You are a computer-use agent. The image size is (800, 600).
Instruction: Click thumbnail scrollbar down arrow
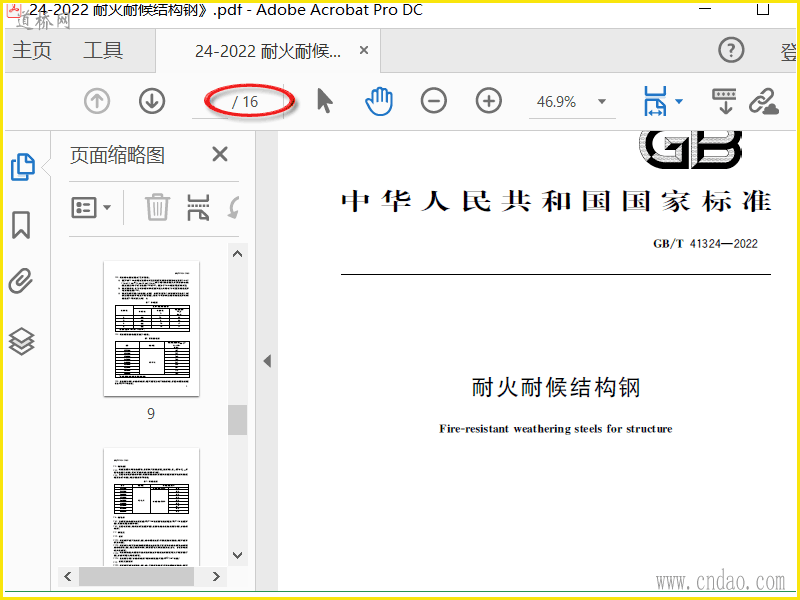237,555
